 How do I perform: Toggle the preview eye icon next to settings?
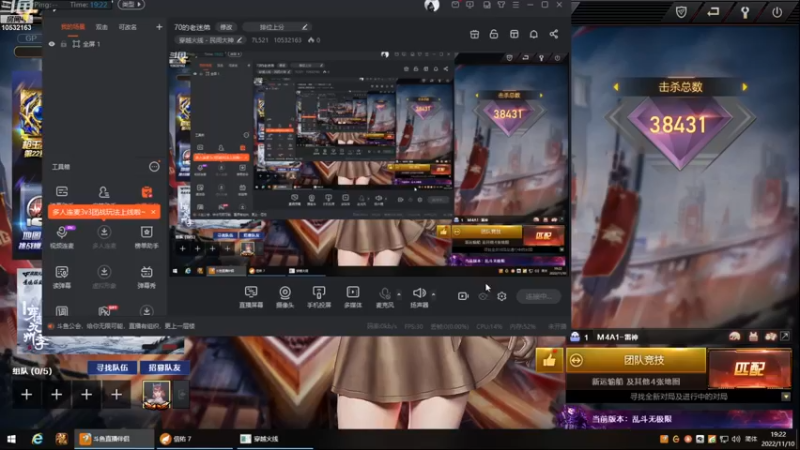483,296
